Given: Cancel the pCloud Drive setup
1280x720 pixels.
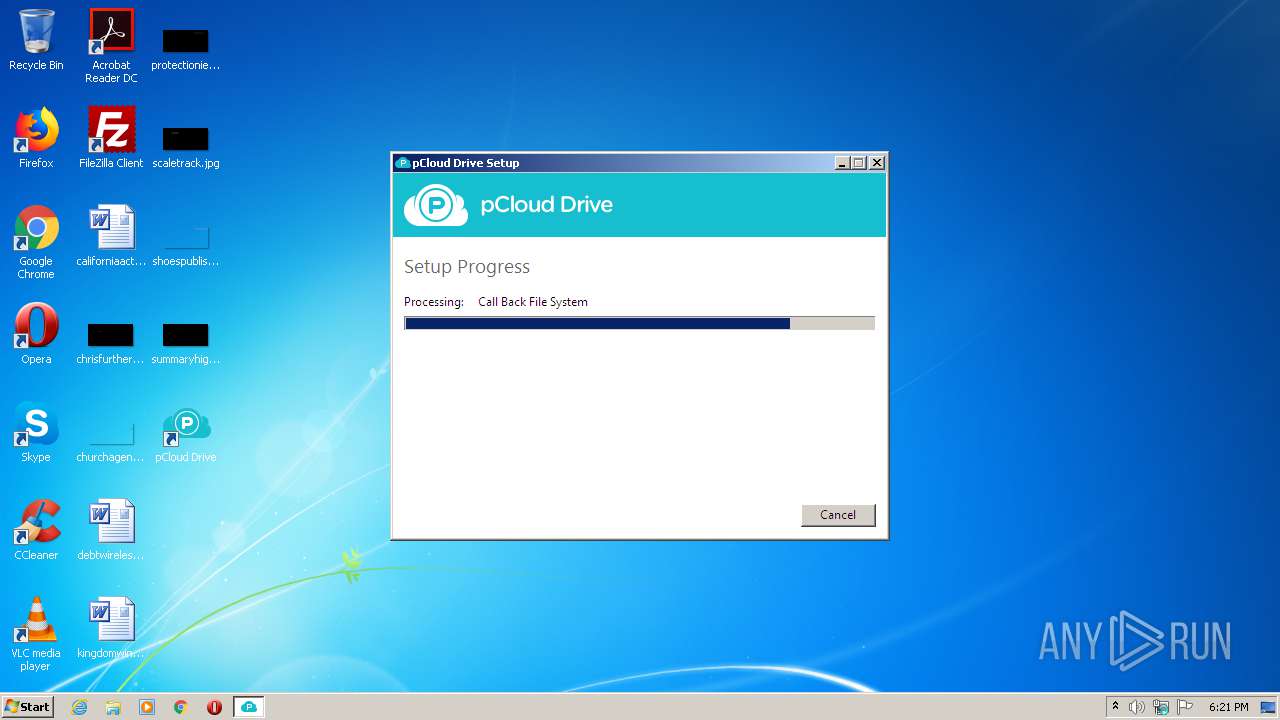Looking at the screenshot, I should (x=838, y=515).
